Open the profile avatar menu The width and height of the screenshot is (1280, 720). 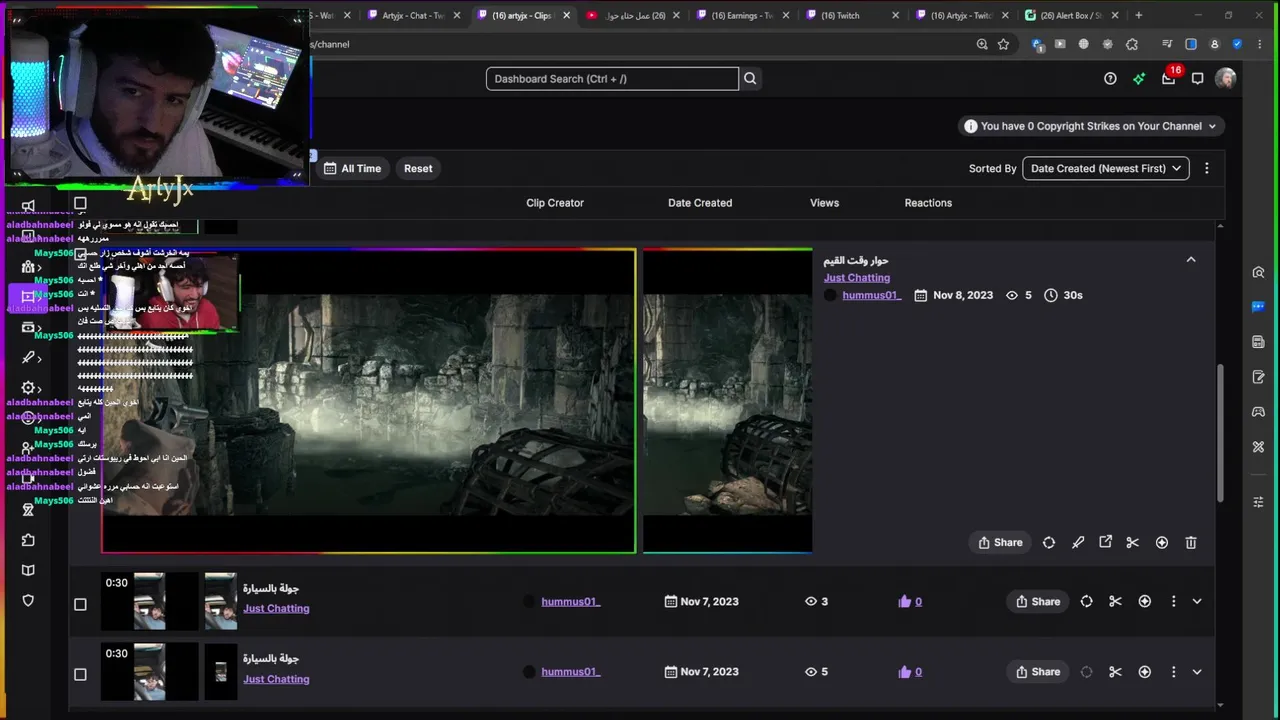point(1226,79)
